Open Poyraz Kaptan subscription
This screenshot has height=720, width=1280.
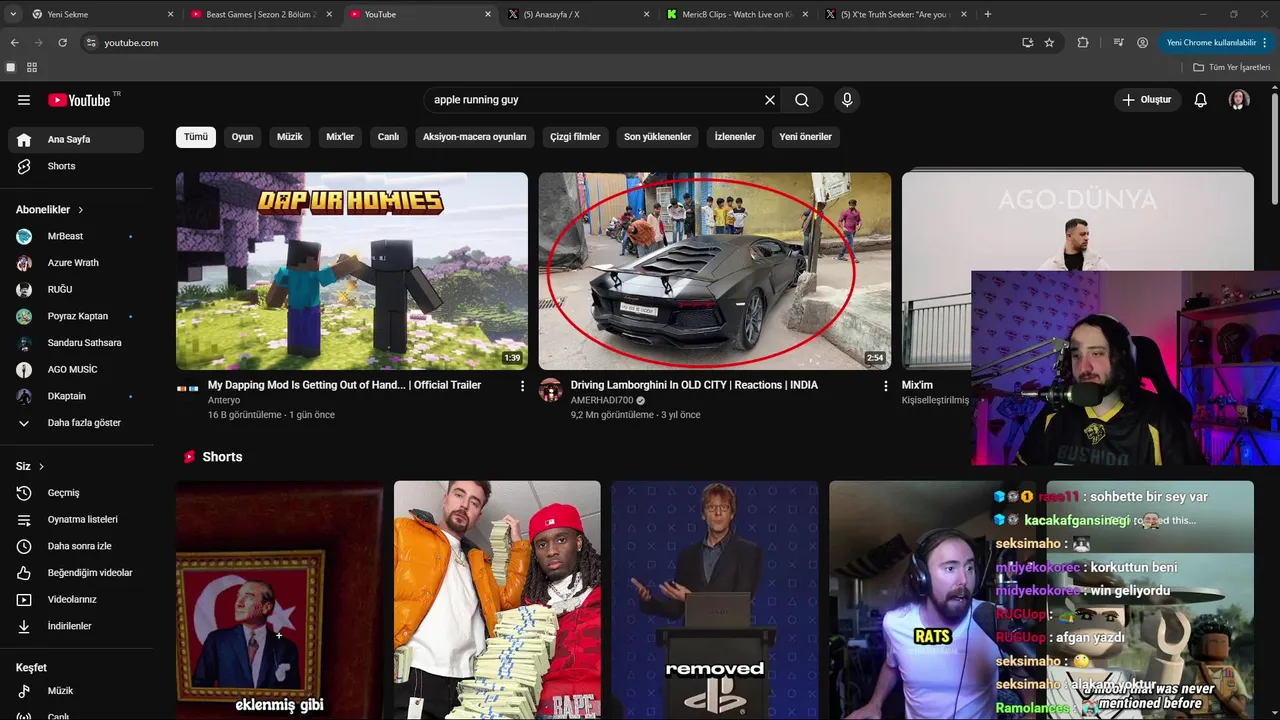(x=76, y=316)
